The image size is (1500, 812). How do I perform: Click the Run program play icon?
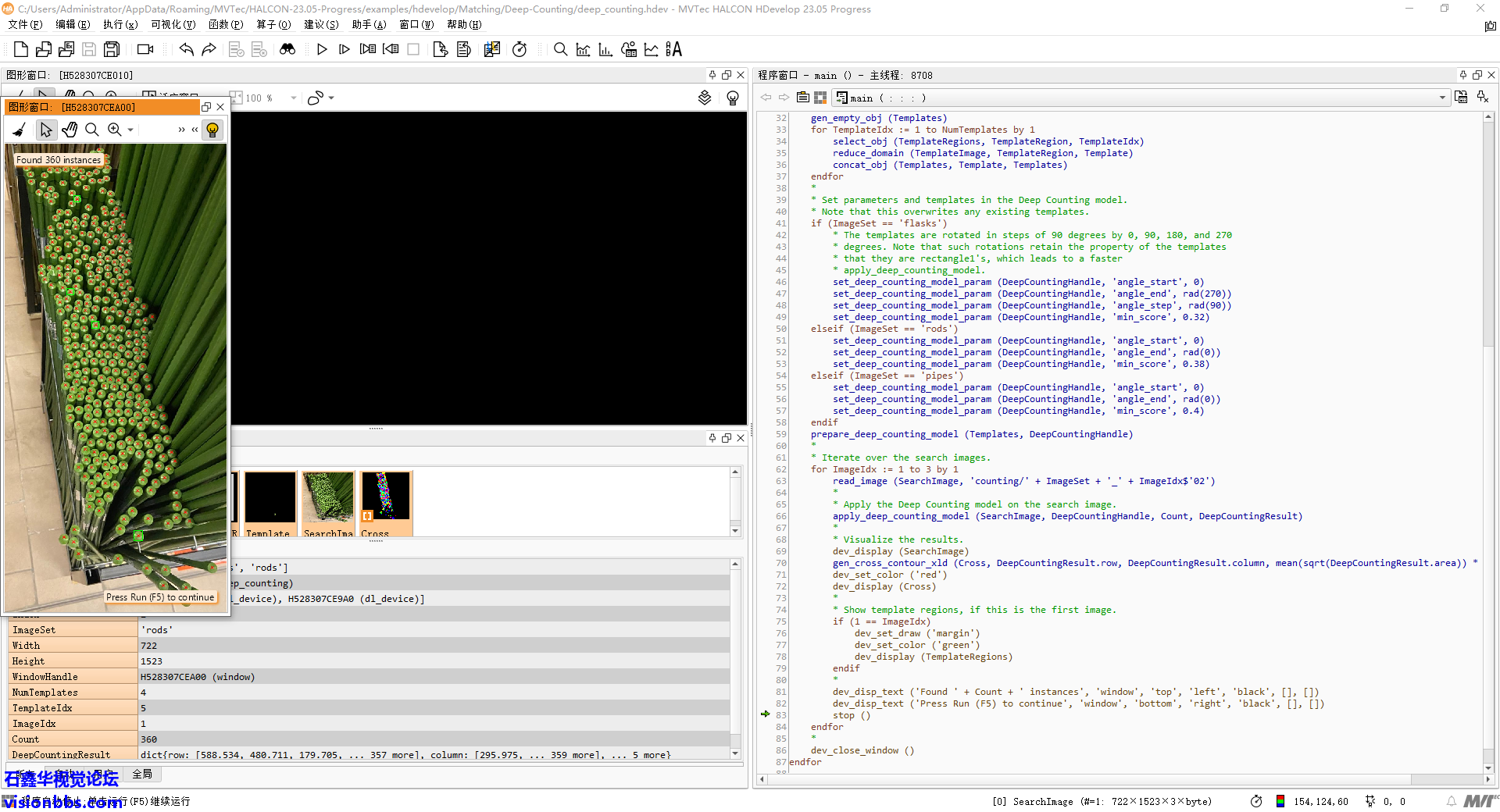322,50
